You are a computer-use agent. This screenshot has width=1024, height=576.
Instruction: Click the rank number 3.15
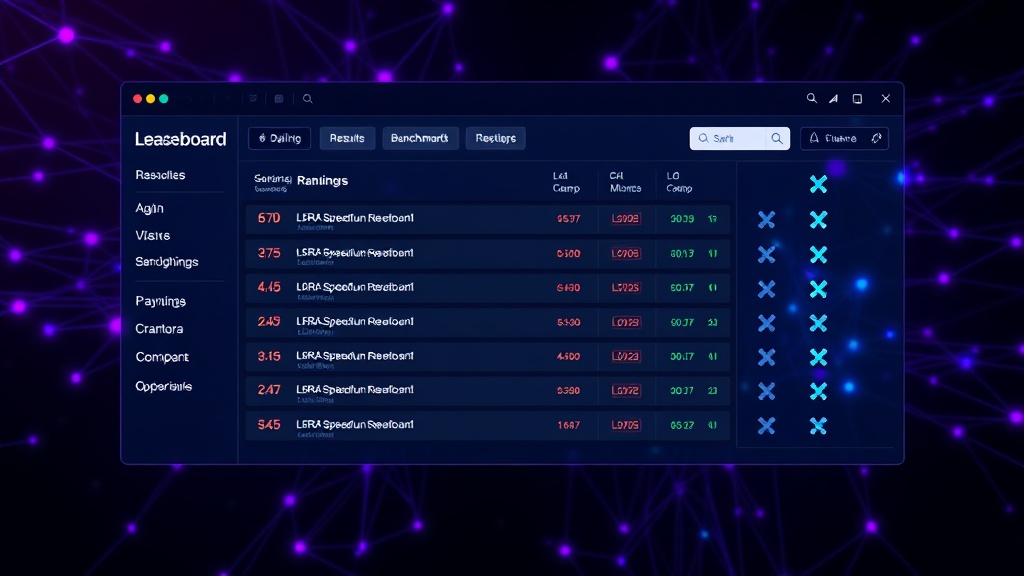(x=268, y=356)
